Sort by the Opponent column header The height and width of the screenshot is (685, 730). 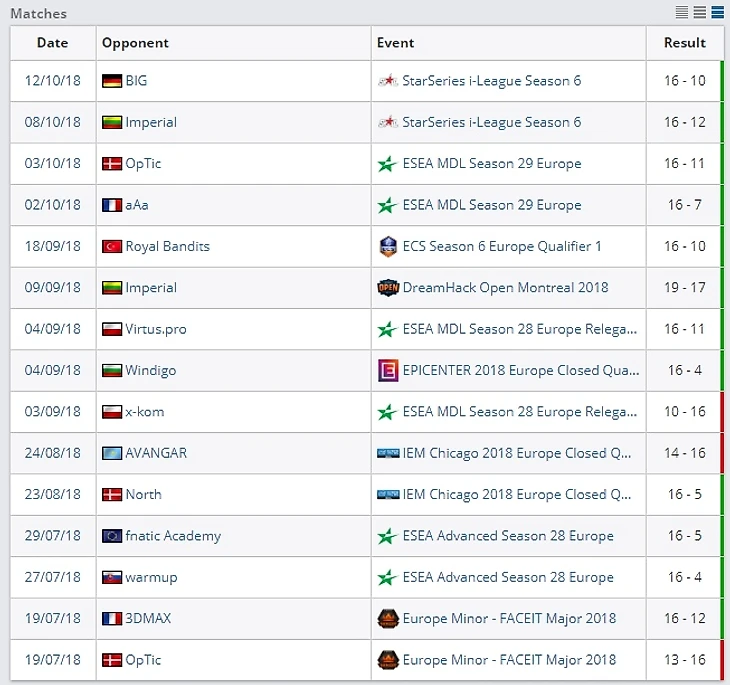[135, 43]
